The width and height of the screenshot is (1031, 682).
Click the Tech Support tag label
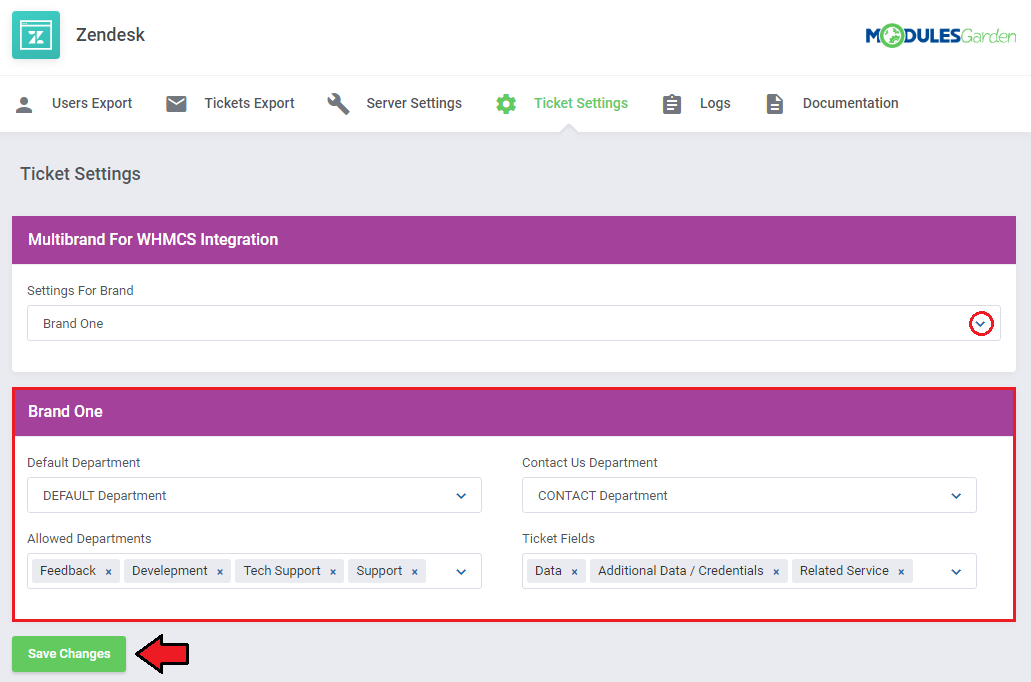(282, 571)
